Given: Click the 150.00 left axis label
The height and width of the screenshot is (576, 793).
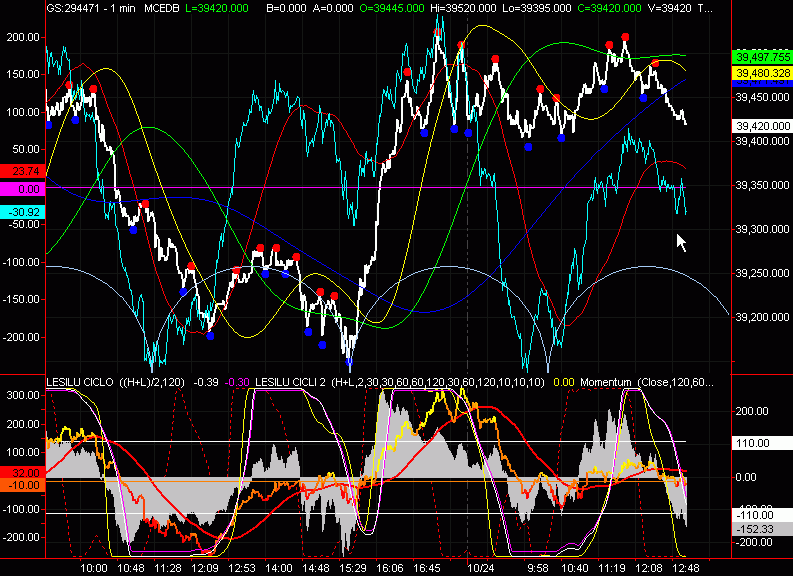Looking at the screenshot, I should coord(23,74).
